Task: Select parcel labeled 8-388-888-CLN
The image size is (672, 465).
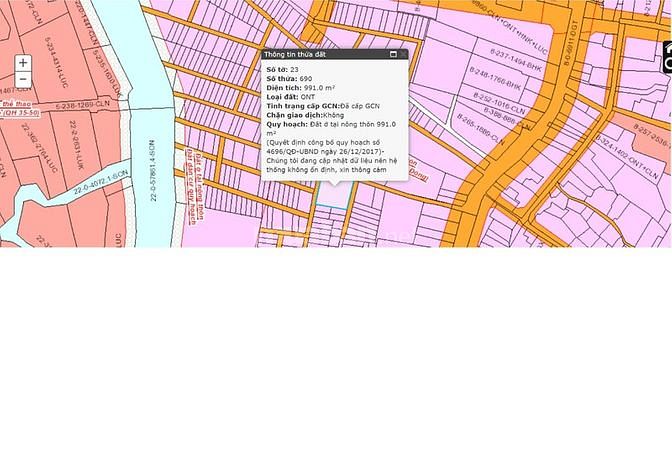Action: (x=507, y=118)
